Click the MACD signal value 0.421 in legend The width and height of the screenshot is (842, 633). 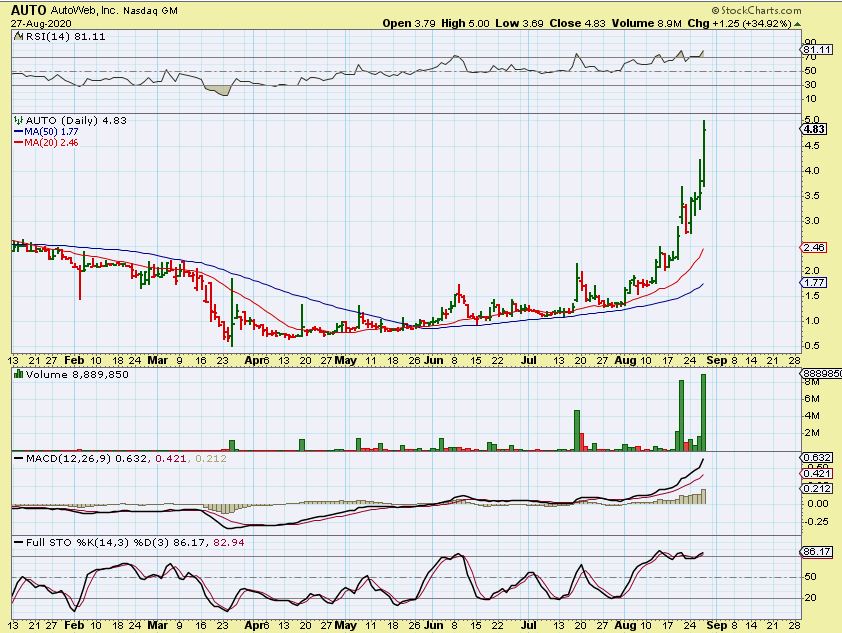(171, 459)
